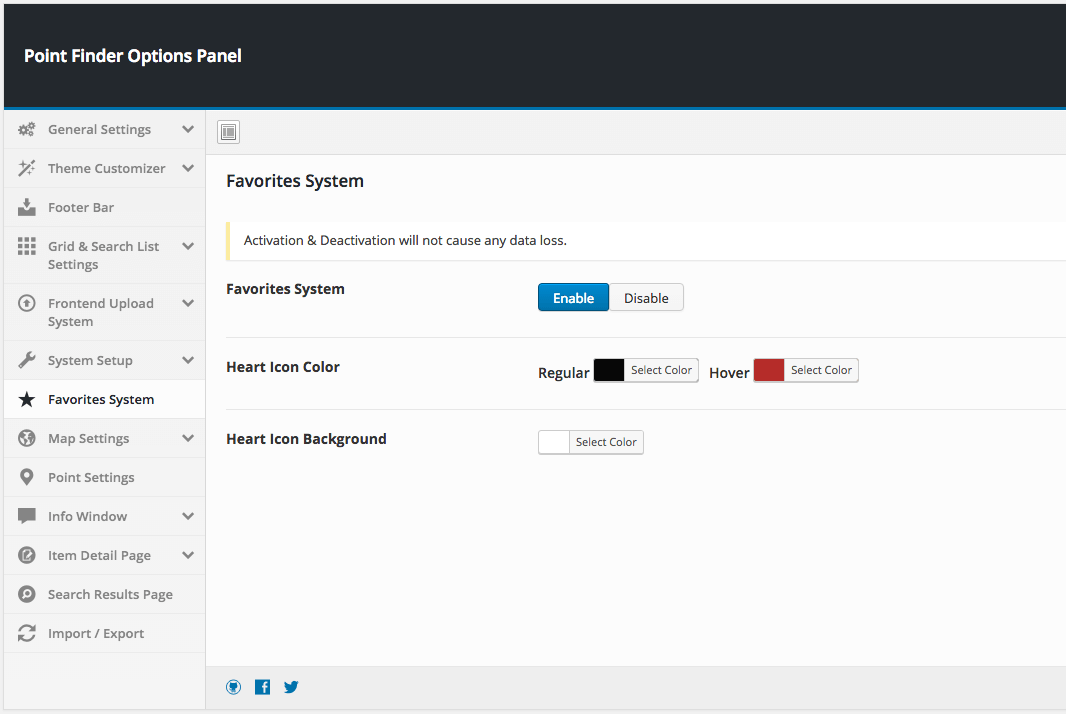This screenshot has width=1066, height=714.
Task: Enable the Favorites System
Action: [x=573, y=298]
